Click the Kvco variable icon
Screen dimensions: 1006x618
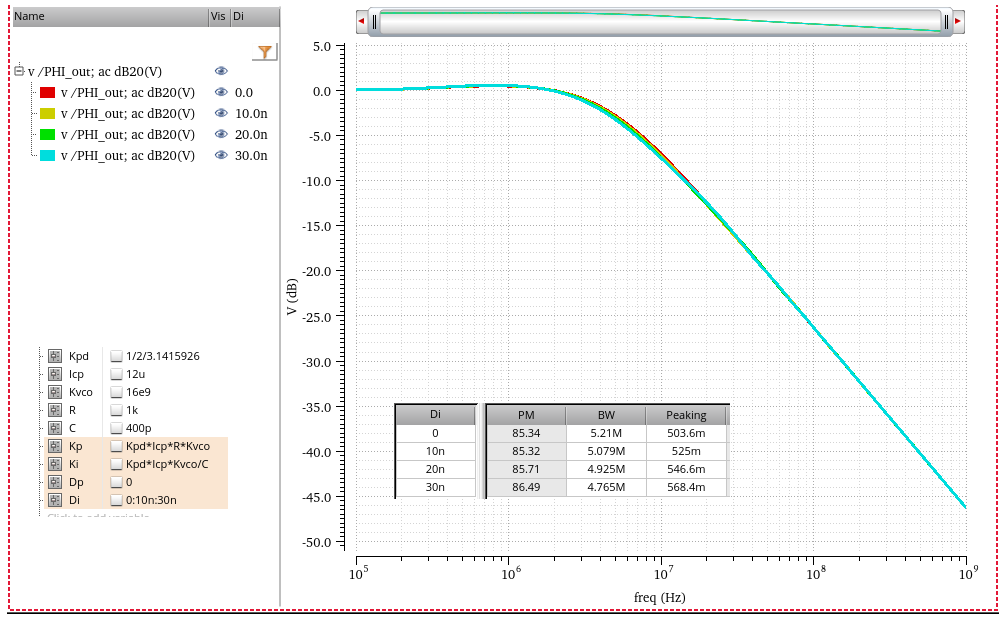tap(55, 392)
